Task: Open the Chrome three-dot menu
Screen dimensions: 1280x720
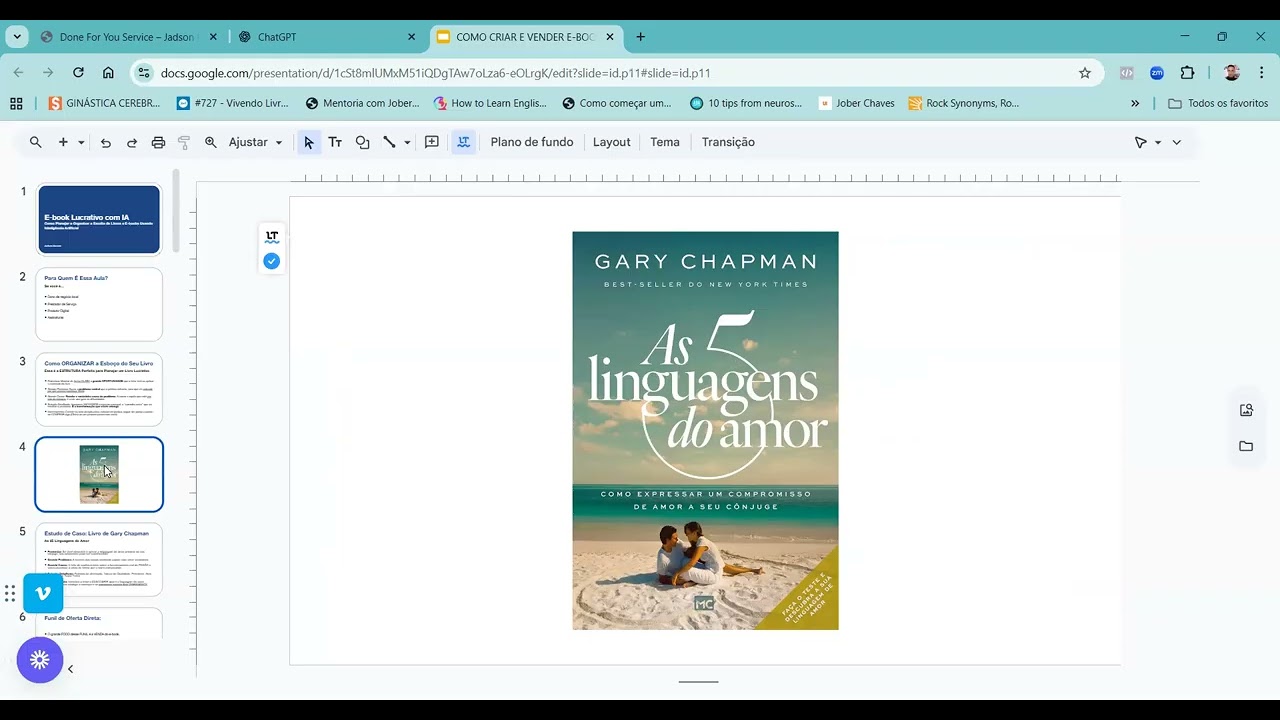Action: [1261, 73]
